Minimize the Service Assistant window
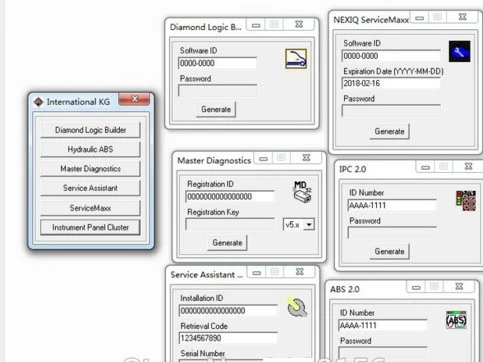 coord(256,272)
